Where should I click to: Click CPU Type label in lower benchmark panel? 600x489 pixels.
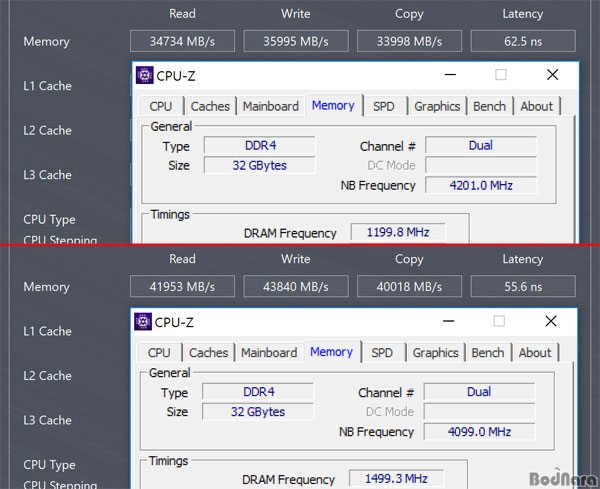pyautogui.click(x=49, y=465)
